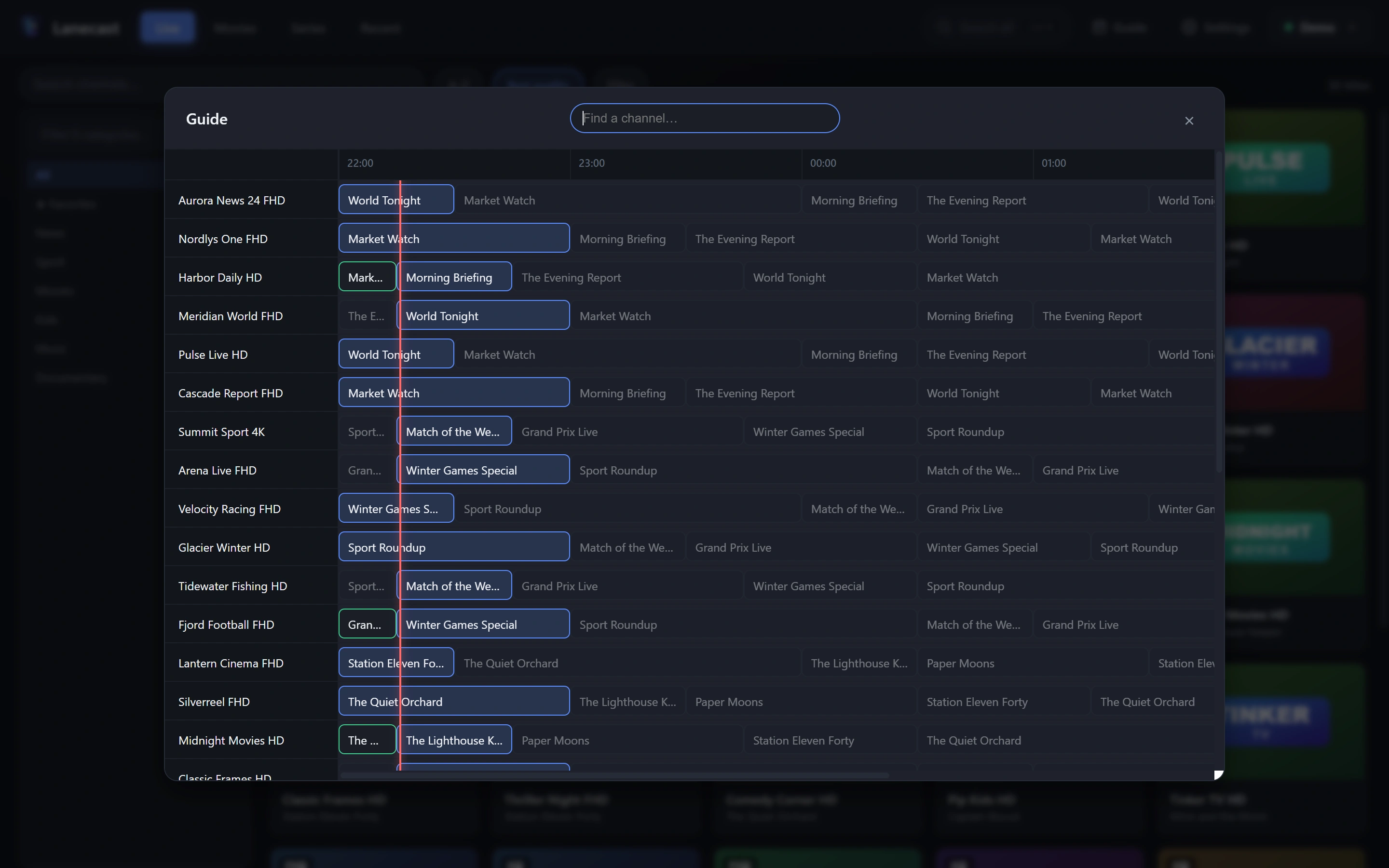Select Morning Briefing on the Harbor Daily HD row
Image resolution: width=1389 pixels, height=868 pixels.
pyautogui.click(x=454, y=277)
